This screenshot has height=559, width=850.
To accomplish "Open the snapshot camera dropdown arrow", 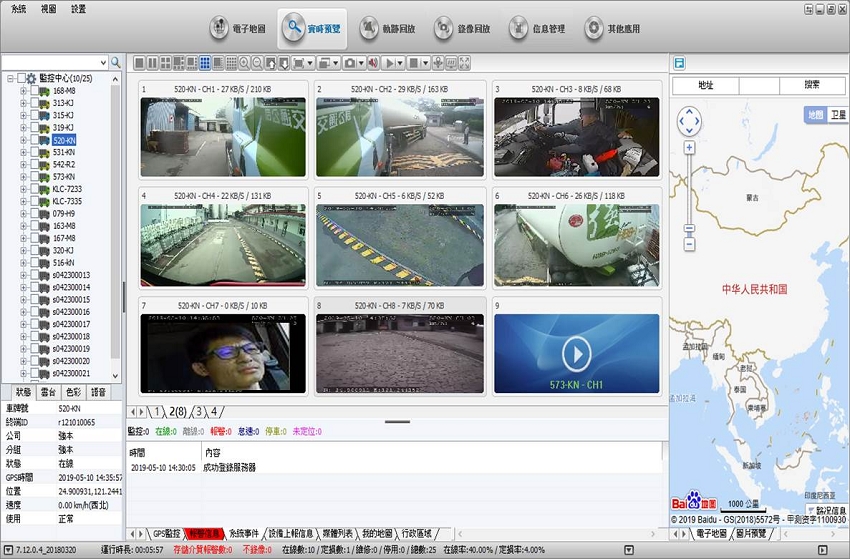I will pyautogui.click(x=362, y=63).
